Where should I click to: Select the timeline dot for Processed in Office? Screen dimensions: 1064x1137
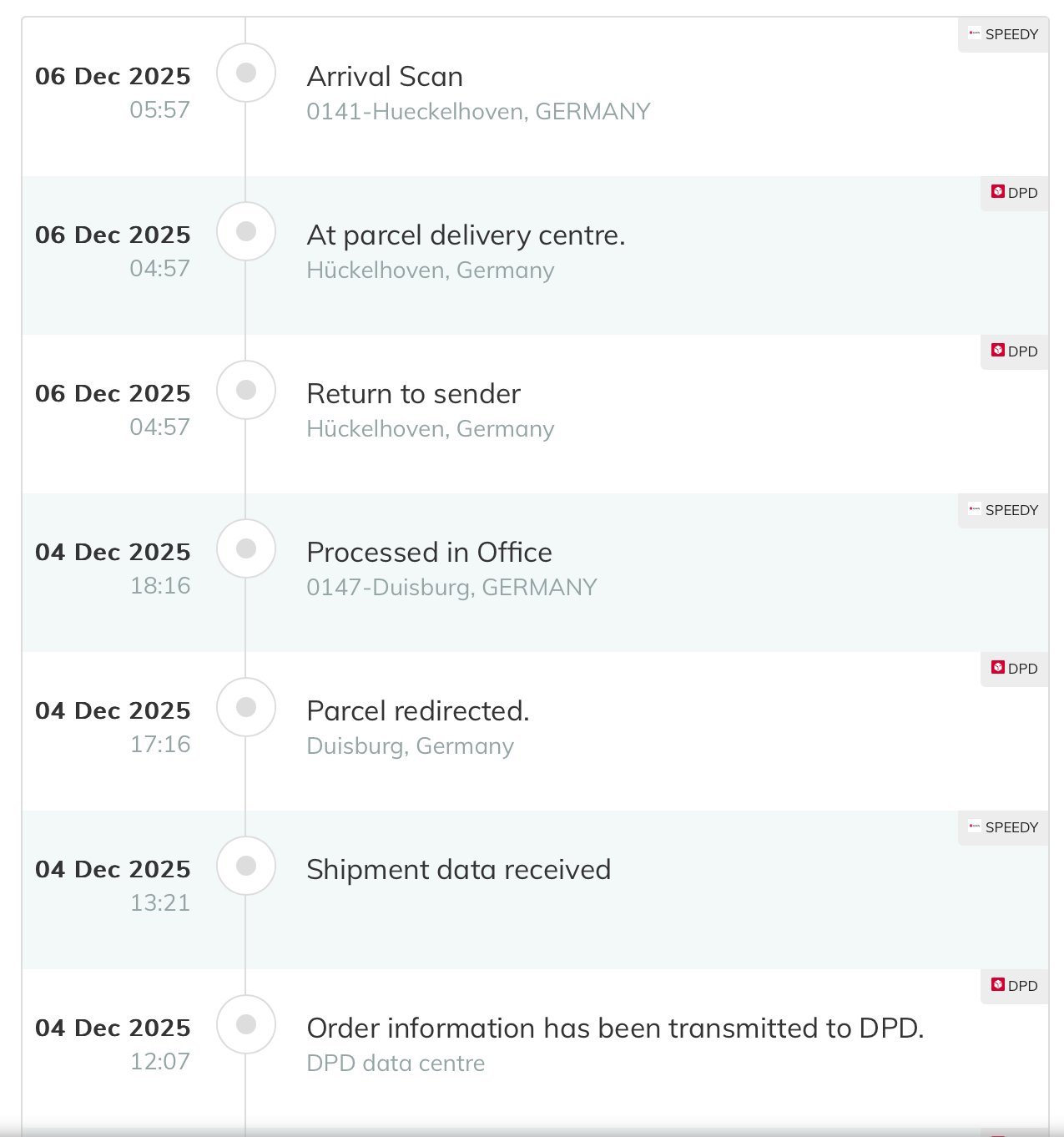tap(246, 548)
